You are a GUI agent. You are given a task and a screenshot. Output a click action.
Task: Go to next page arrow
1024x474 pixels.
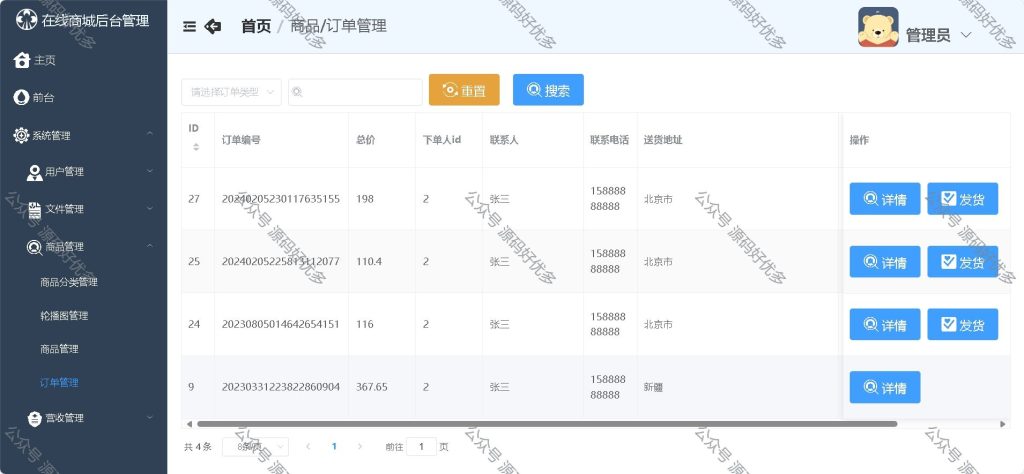click(x=359, y=447)
